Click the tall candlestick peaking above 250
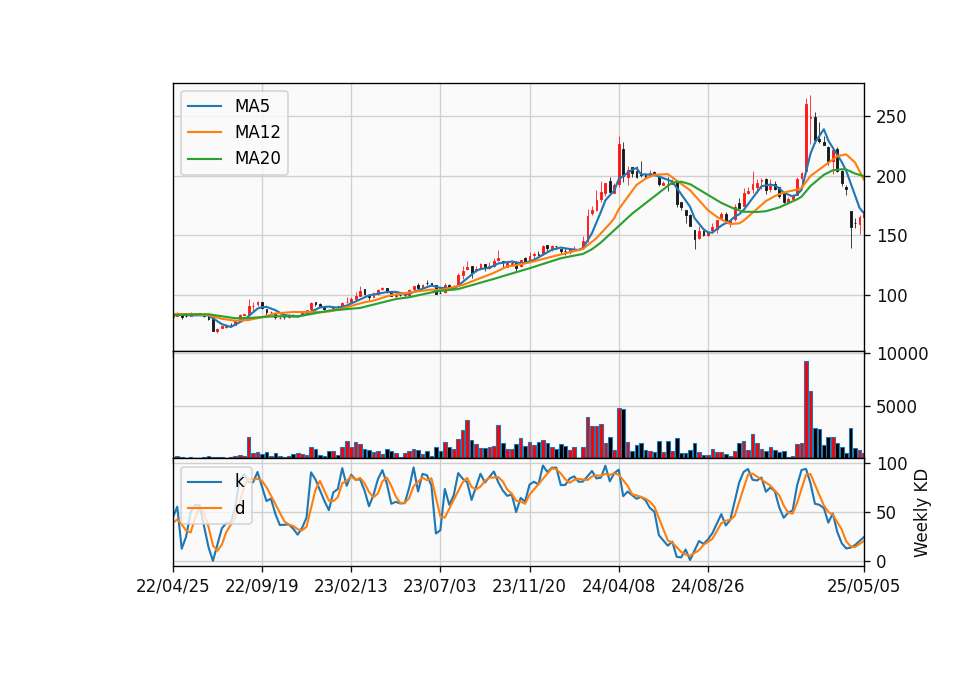960x690 pixels. pyautogui.click(x=806, y=137)
